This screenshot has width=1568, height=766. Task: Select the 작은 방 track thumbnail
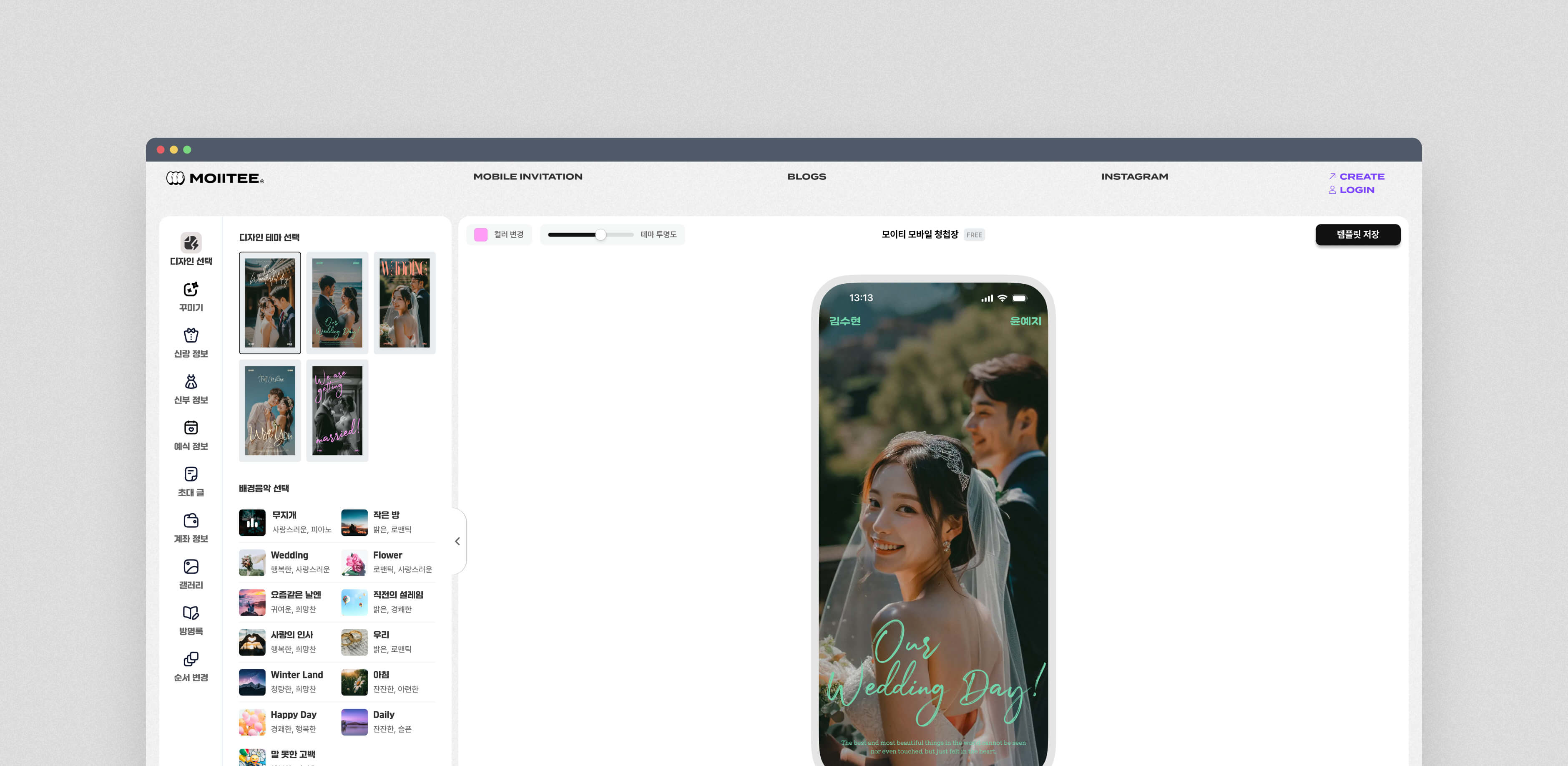[354, 522]
